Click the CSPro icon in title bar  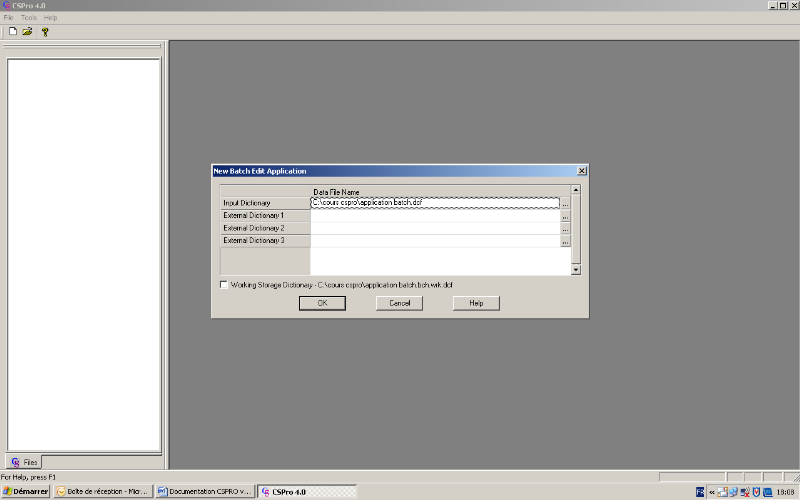6,5
